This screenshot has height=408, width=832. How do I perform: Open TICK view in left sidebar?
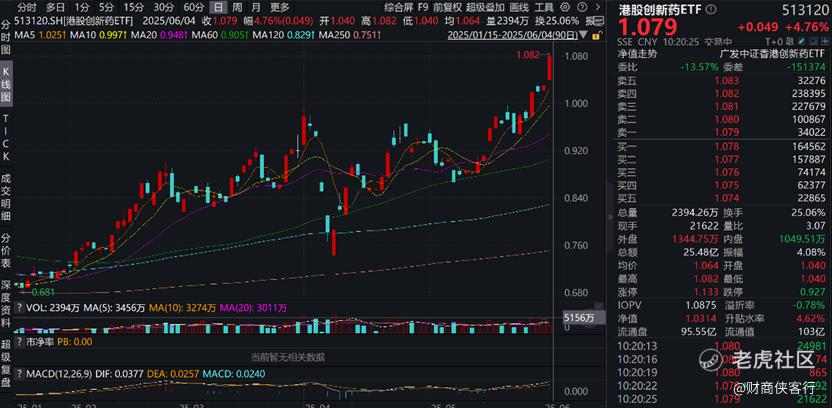pos(6,138)
